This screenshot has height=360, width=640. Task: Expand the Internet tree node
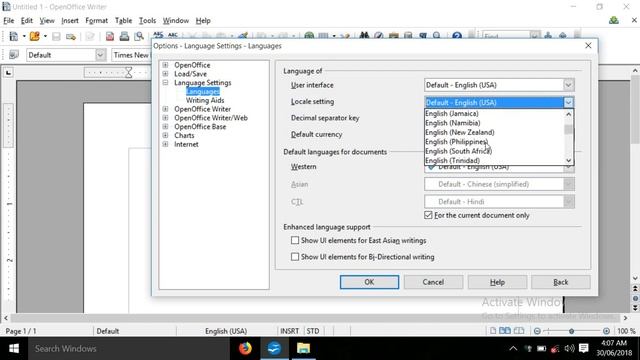pos(165,144)
